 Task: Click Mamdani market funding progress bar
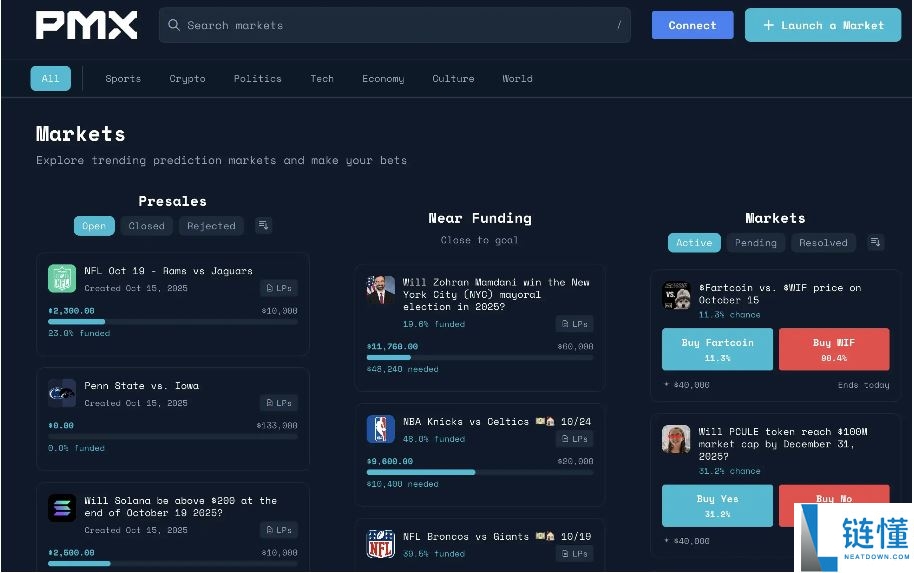[x=480, y=357]
